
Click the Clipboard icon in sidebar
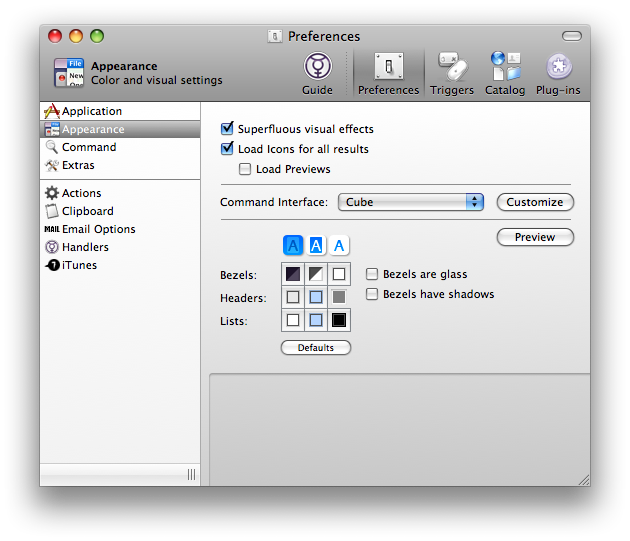(52, 211)
